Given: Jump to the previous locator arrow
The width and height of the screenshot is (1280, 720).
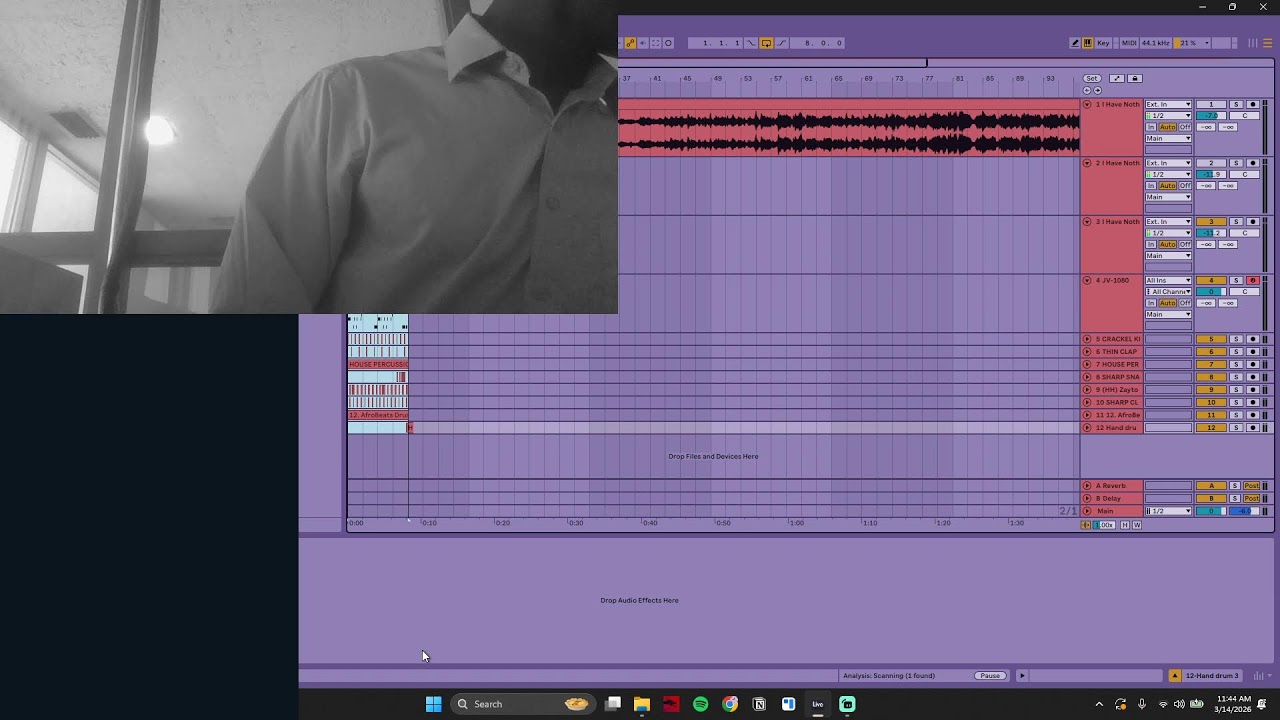Looking at the screenshot, I should pyautogui.click(x=1087, y=90).
